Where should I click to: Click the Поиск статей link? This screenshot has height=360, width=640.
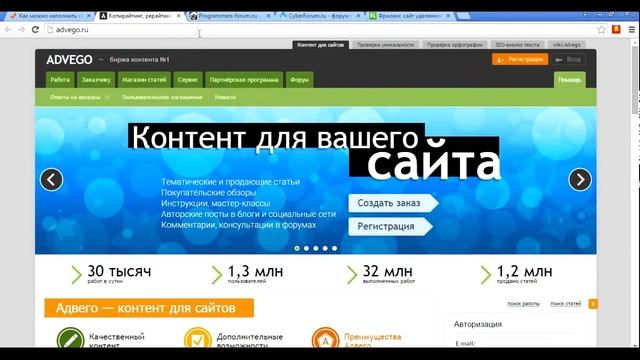(x=565, y=304)
